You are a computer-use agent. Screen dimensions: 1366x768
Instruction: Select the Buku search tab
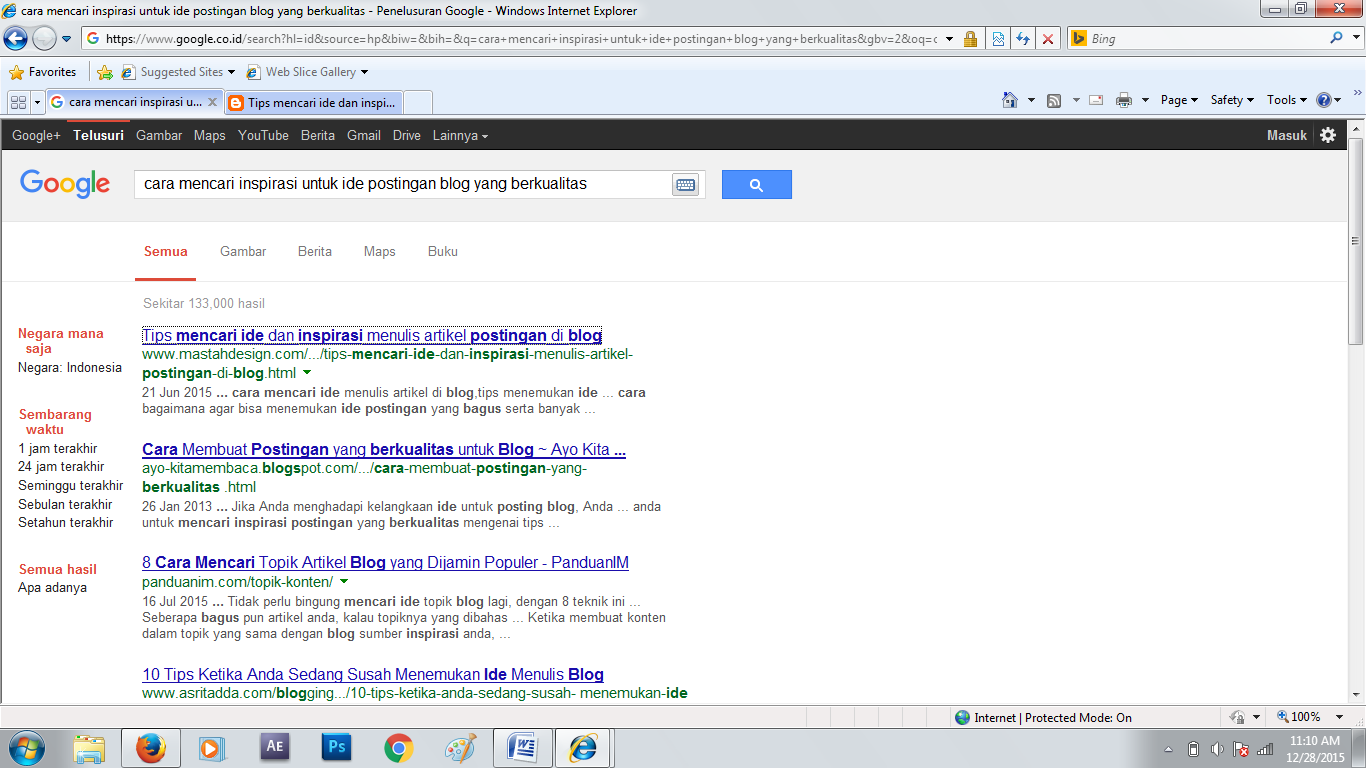click(443, 251)
